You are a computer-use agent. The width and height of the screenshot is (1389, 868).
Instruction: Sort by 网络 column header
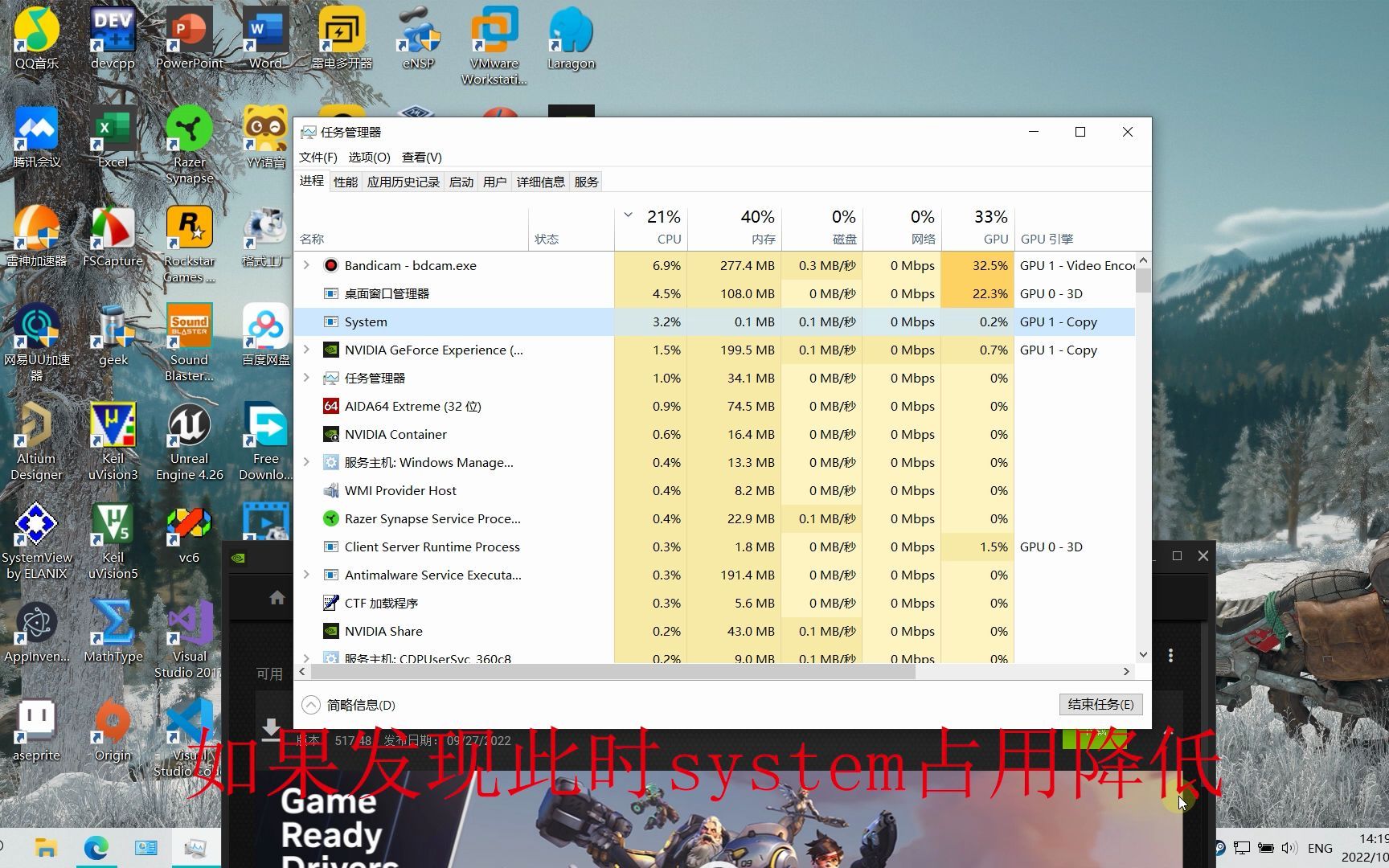tap(902, 227)
